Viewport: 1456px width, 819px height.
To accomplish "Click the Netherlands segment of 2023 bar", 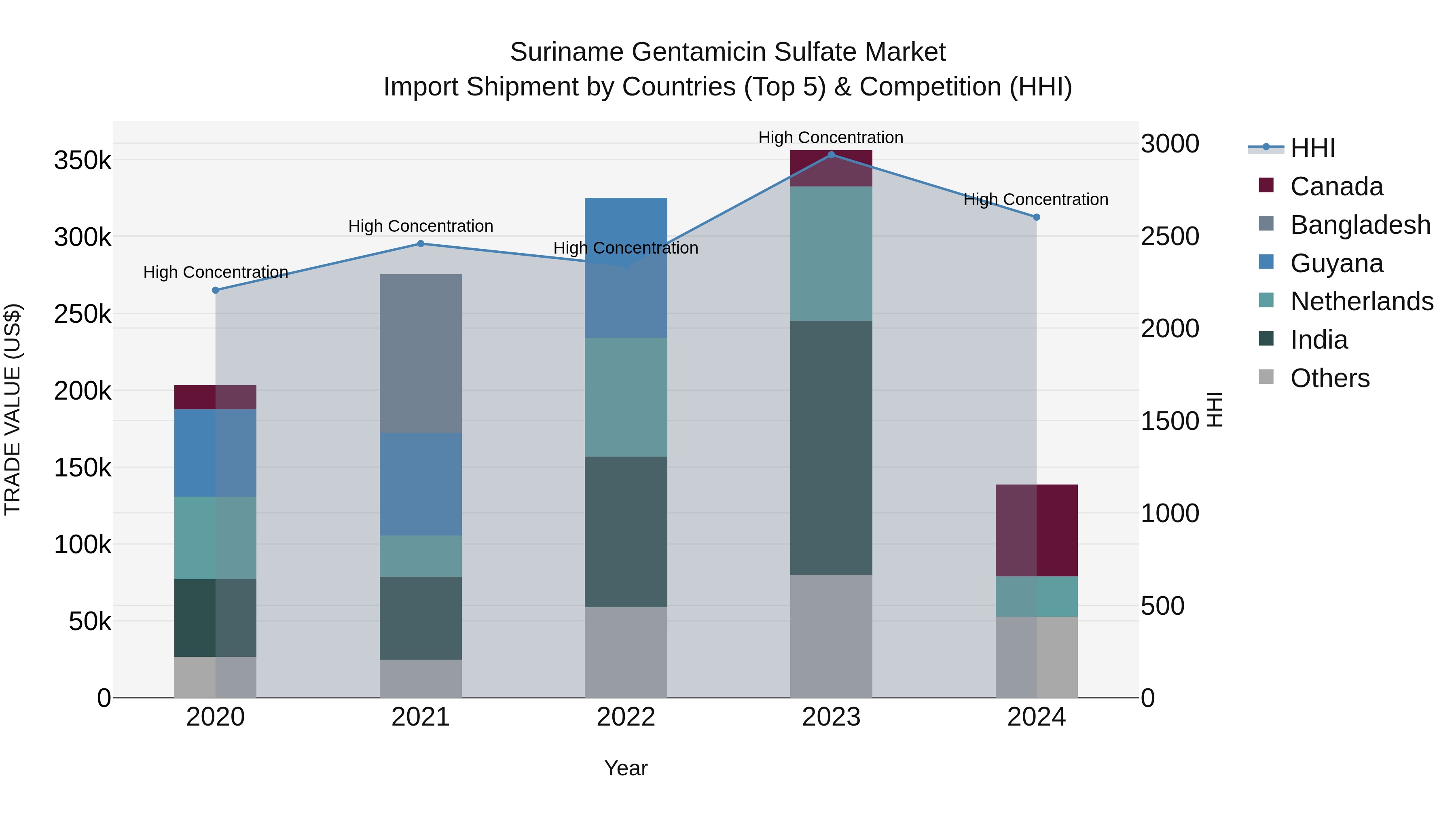I will 831,254.
